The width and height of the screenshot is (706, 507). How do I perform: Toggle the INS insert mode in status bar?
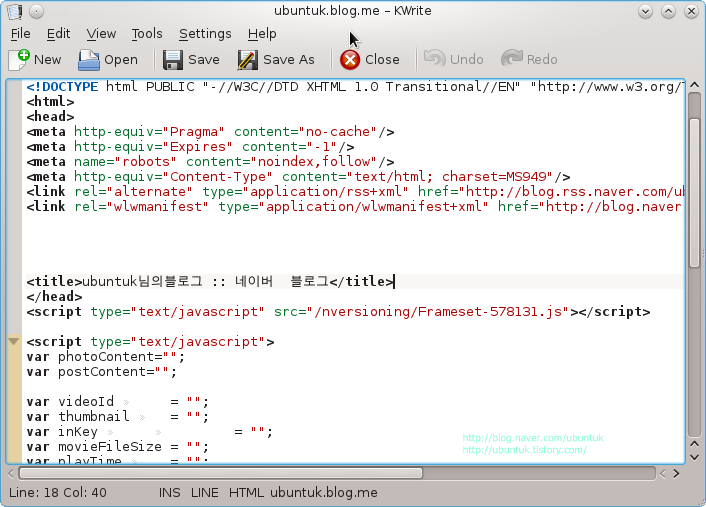coord(169,493)
